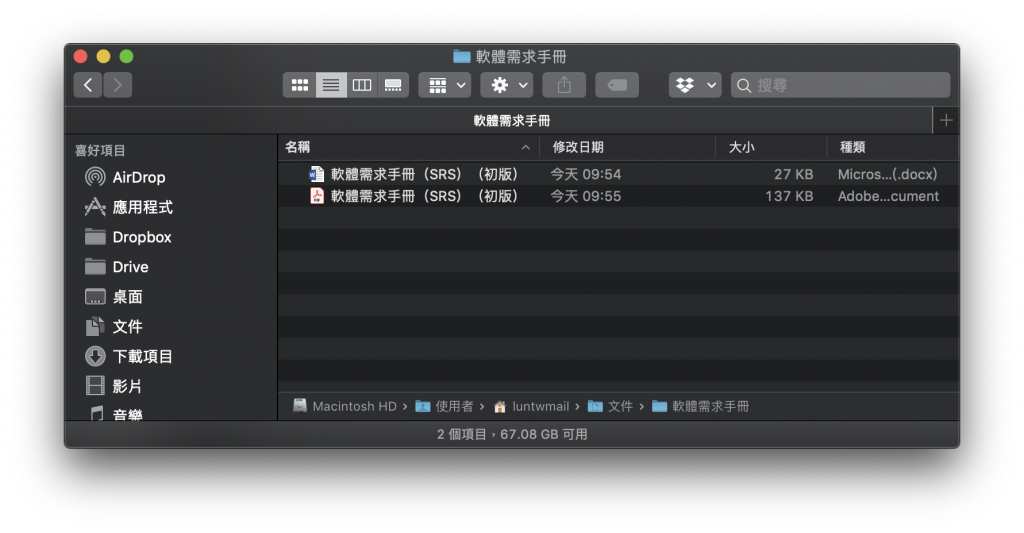
Task: Minimize the window with the yellow button
Action: click(103, 57)
